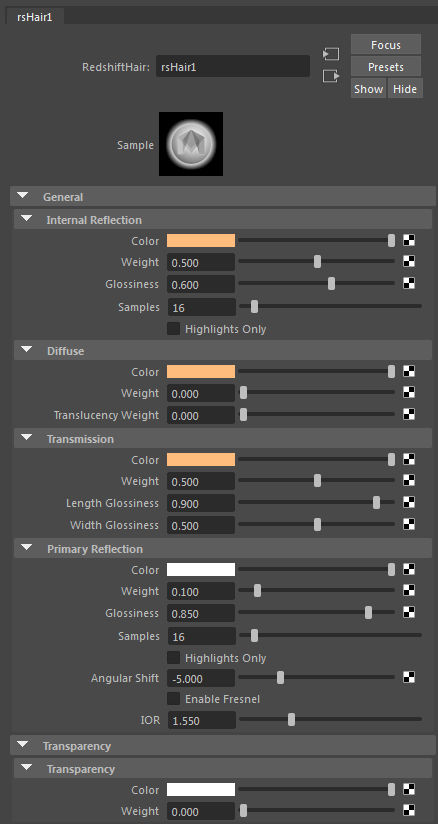Collapse the Diffuse section

[x=27, y=350]
